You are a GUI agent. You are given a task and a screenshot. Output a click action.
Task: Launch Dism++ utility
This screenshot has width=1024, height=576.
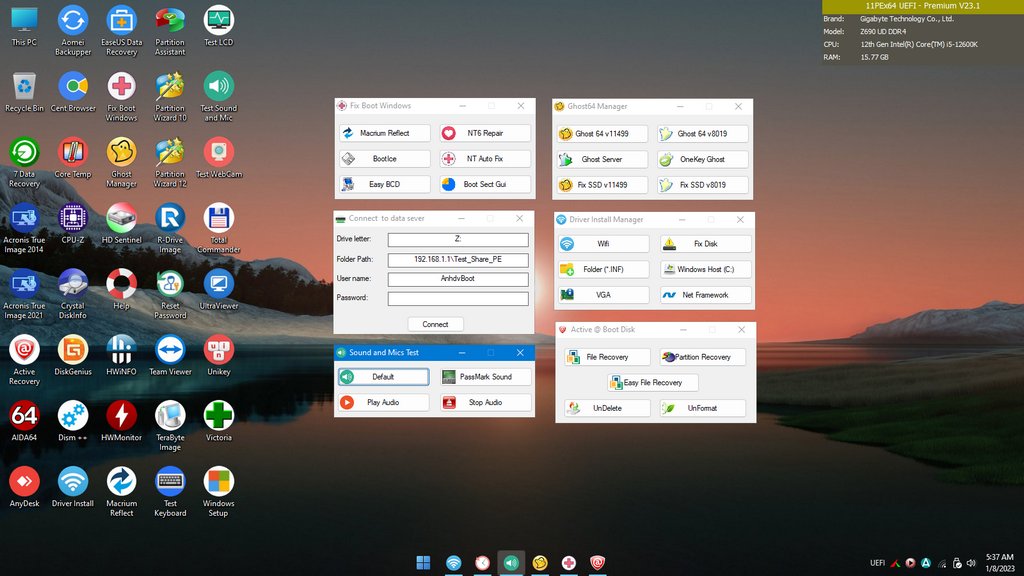[x=72, y=417]
